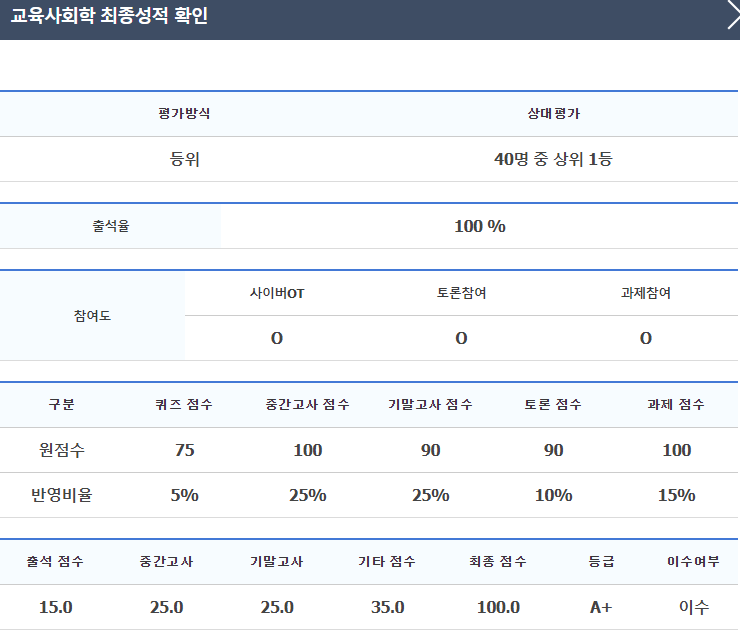Click the 15.0 attendance score

(55, 607)
